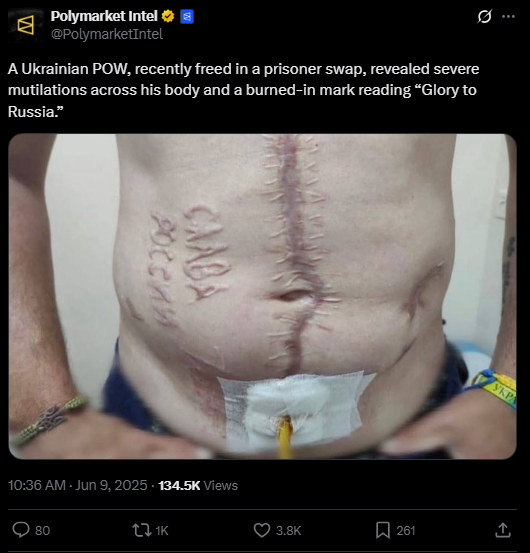The image size is (530, 553).
Task: Click the gold verified checkmark badge
Action: pos(168,16)
